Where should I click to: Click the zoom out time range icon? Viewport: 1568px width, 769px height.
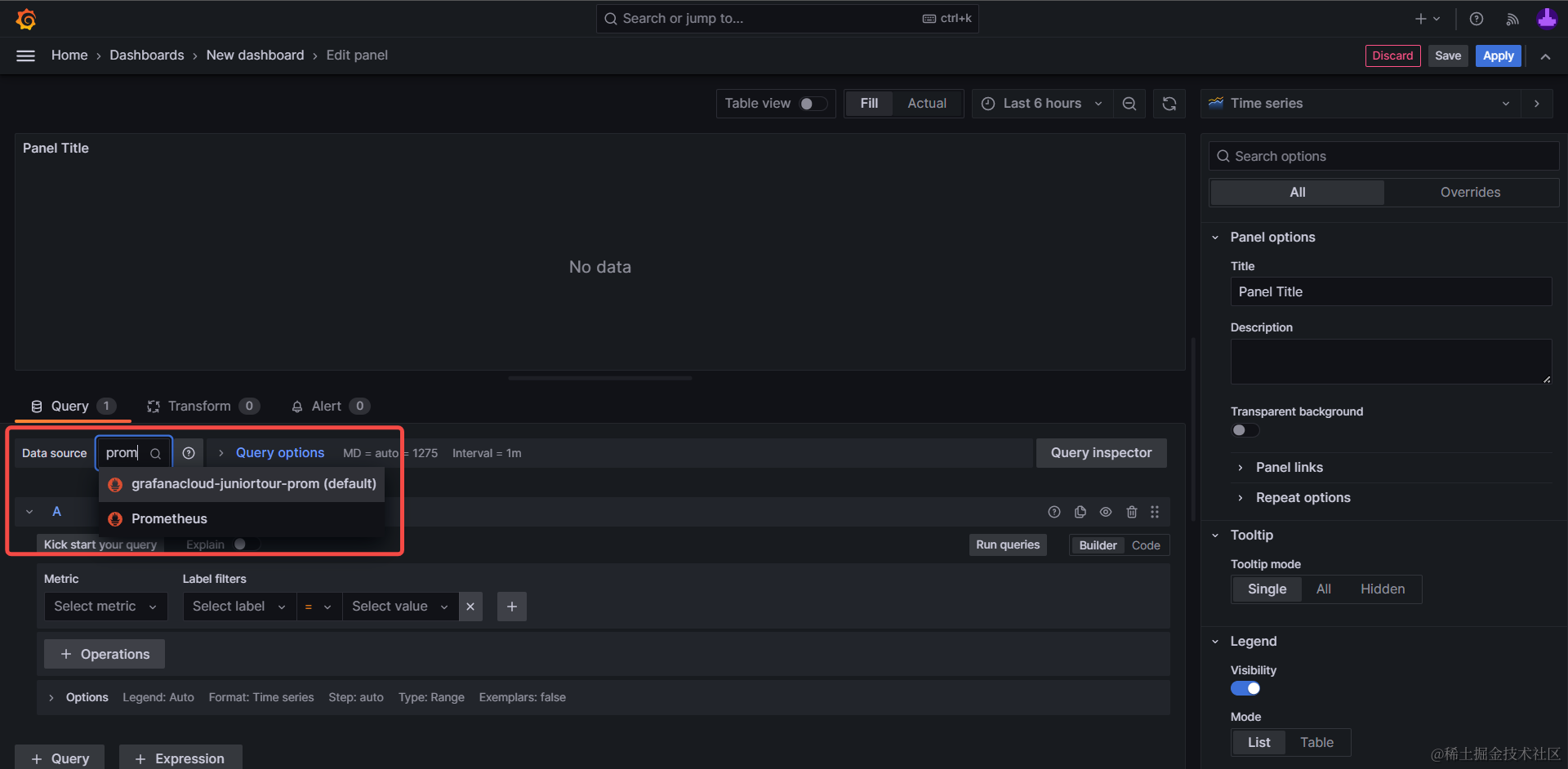coord(1129,104)
